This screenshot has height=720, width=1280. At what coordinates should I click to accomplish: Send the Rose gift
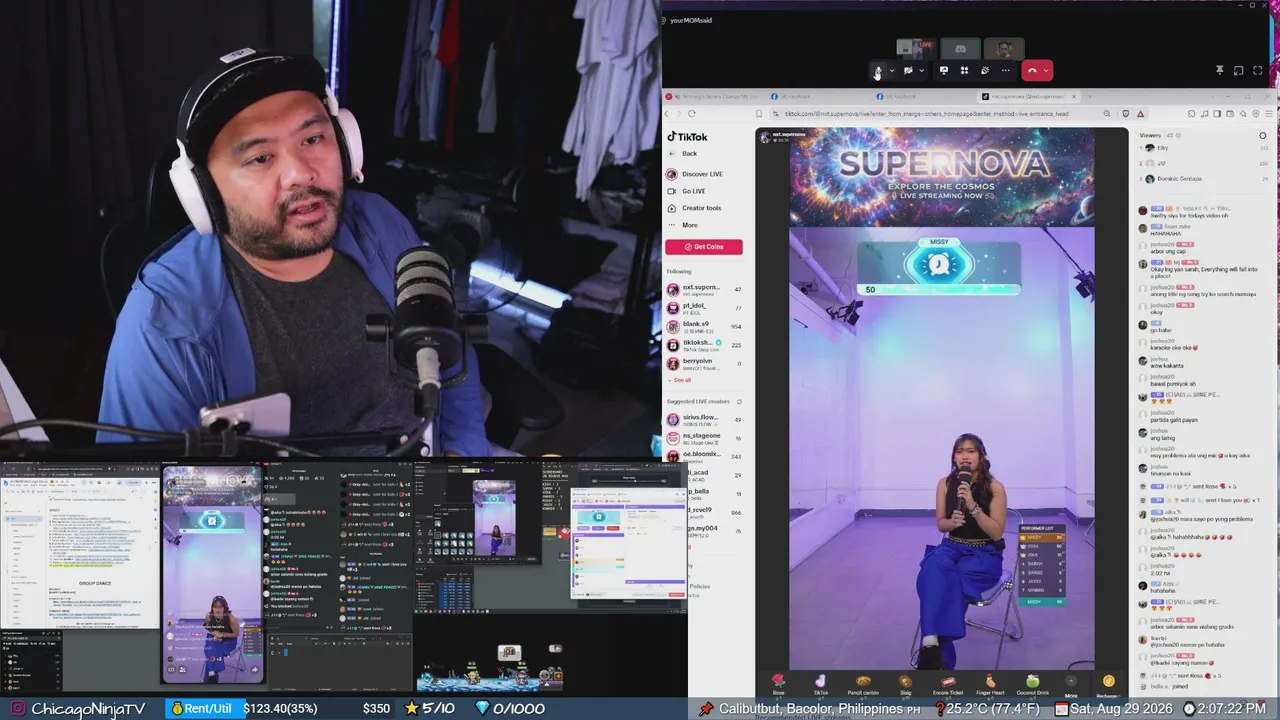(778, 684)
